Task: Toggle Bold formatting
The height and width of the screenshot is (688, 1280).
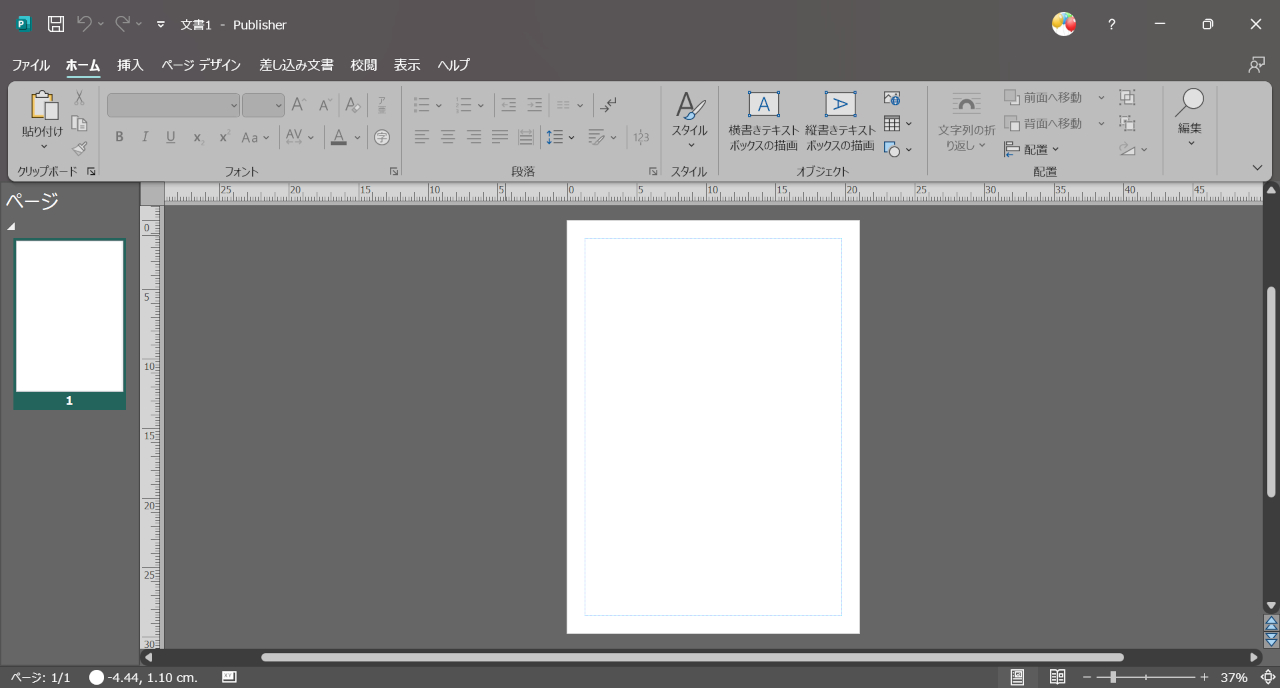Action: 119,137
